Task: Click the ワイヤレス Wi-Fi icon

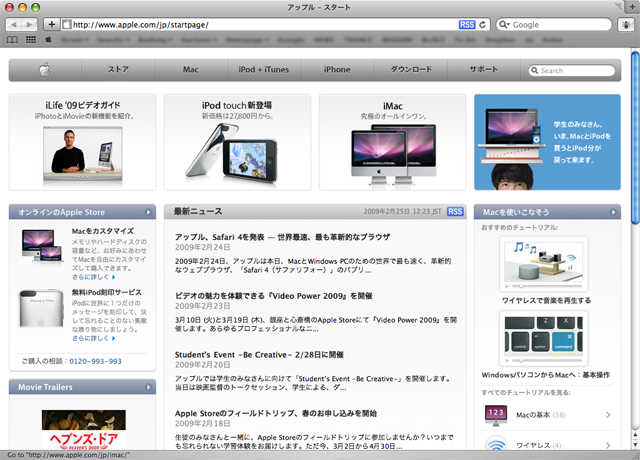Action: (496, 444)
